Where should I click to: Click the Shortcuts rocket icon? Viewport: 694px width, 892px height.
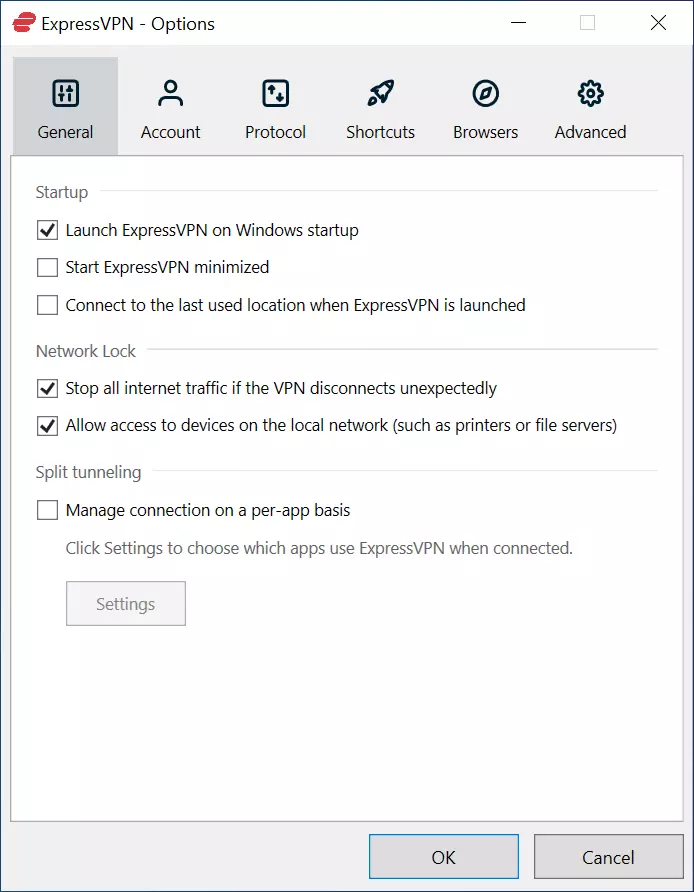click(380, 94)
